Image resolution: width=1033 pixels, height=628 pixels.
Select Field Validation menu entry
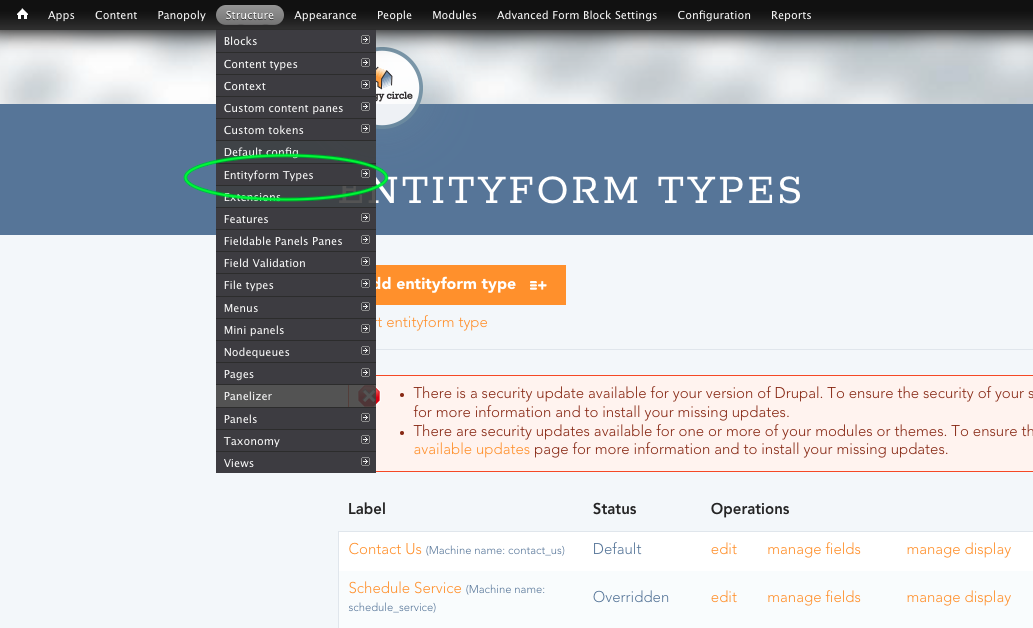[296, 263]
